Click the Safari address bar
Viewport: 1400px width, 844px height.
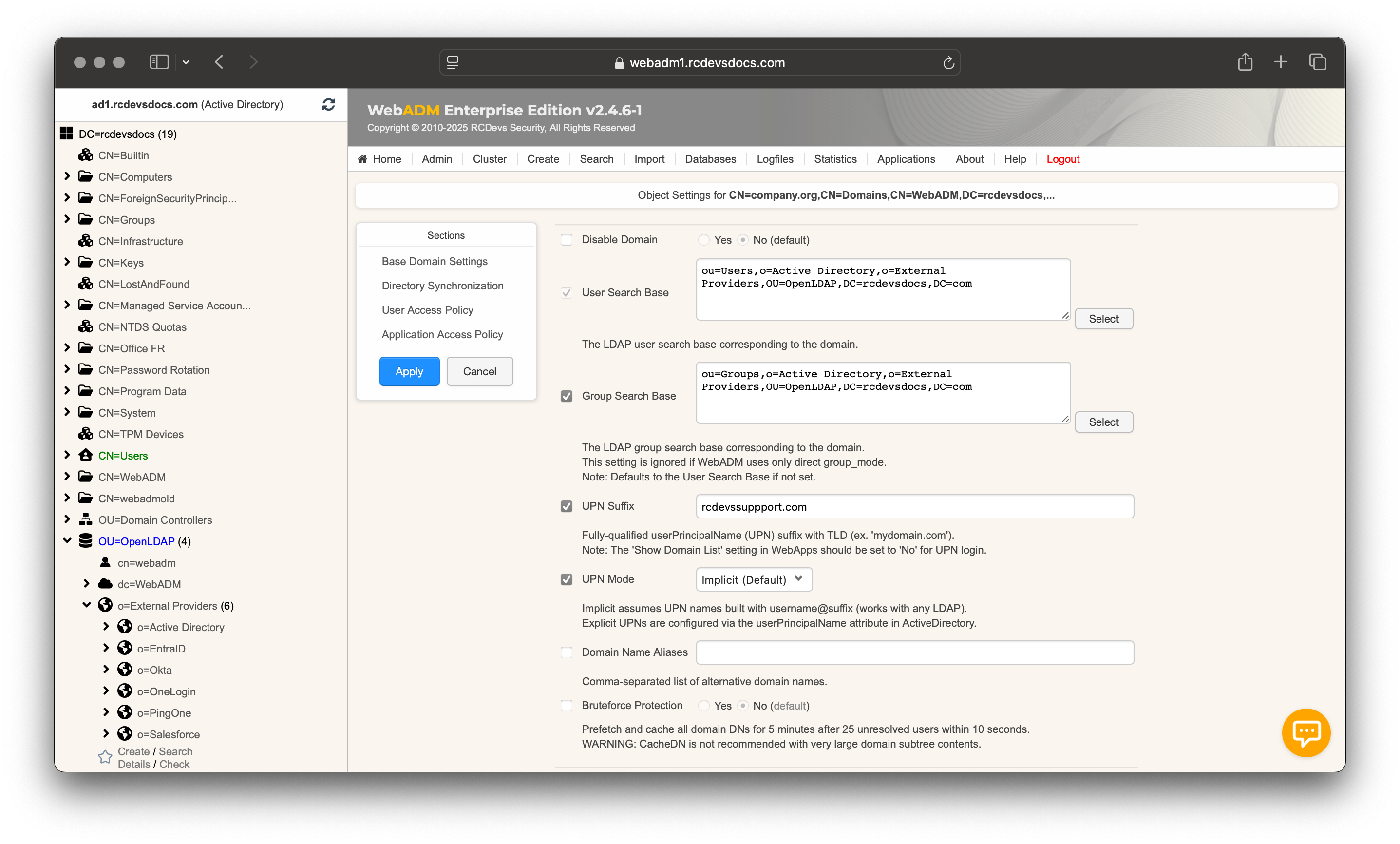[x=700, y=62]
